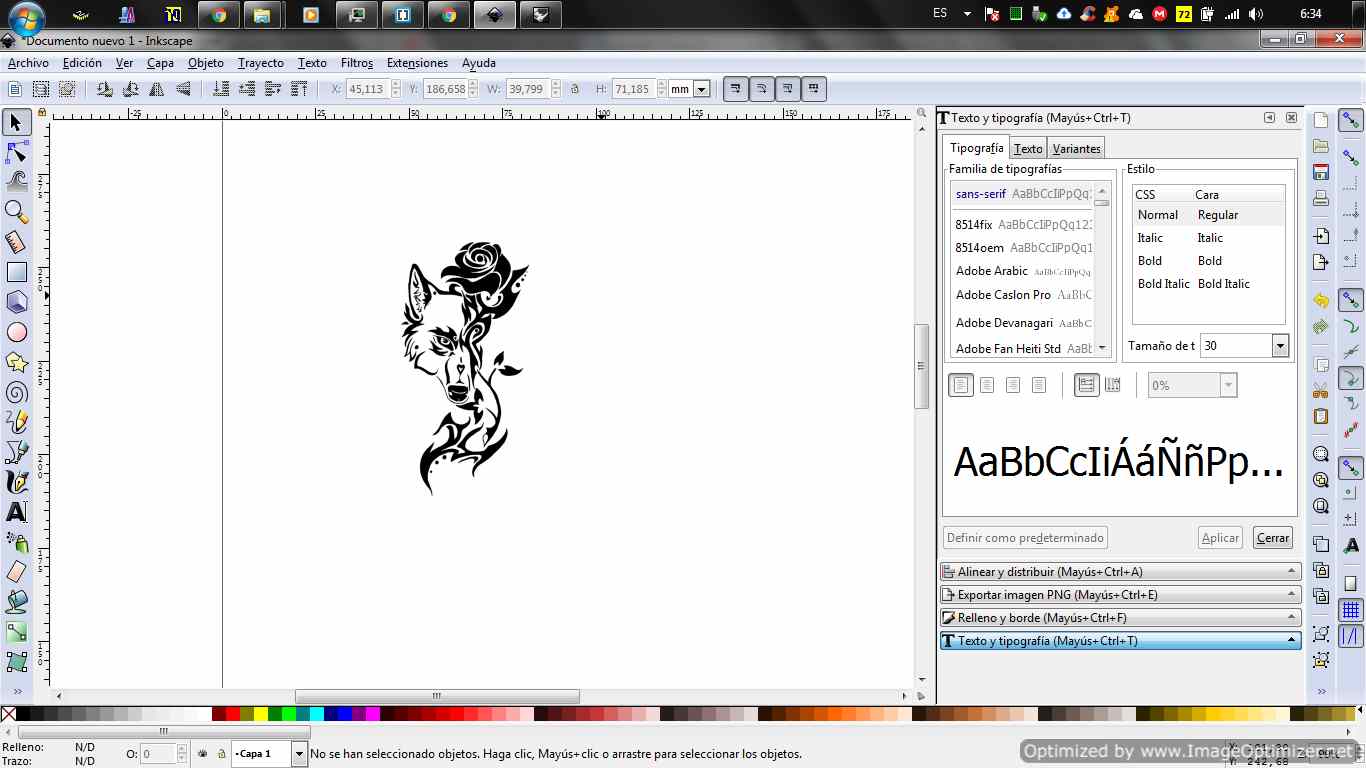The width and height of the screenshot is (1366, 768).
Task: Select the Paint Bucket fill tool
Action: pyautogui.click(x=16, y=602)
